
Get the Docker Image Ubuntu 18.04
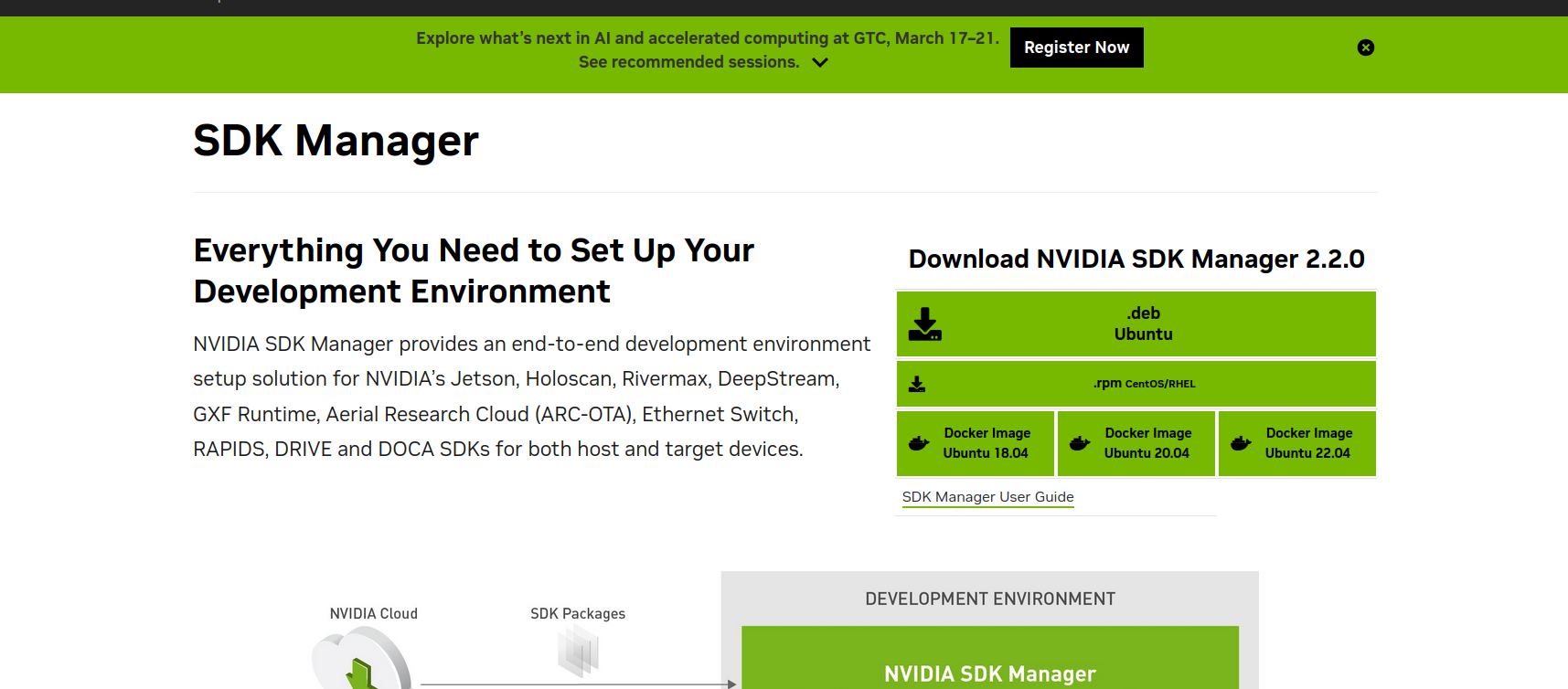click(x=976, y=443)
